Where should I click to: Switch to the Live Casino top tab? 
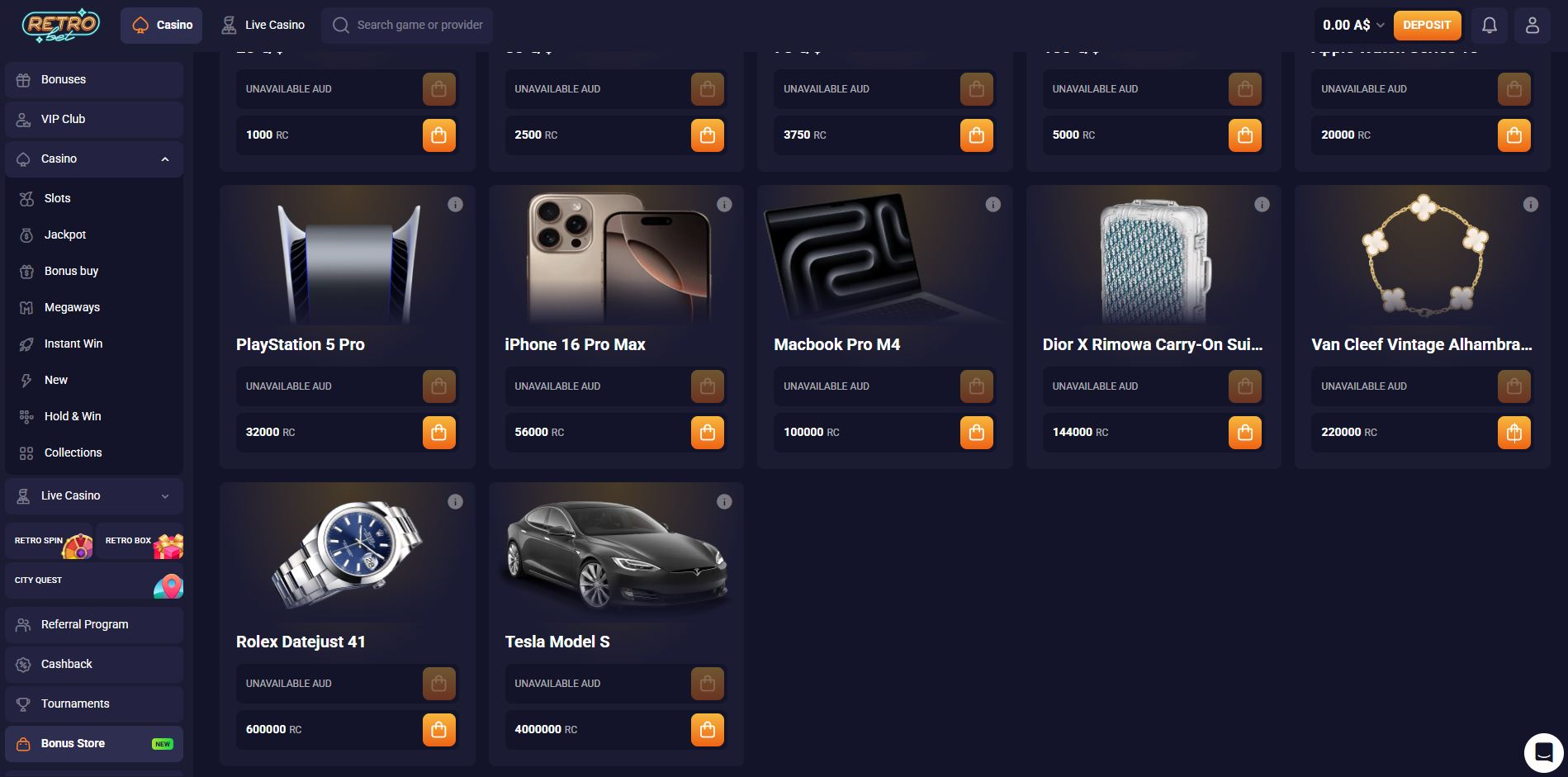click(263, 26)
